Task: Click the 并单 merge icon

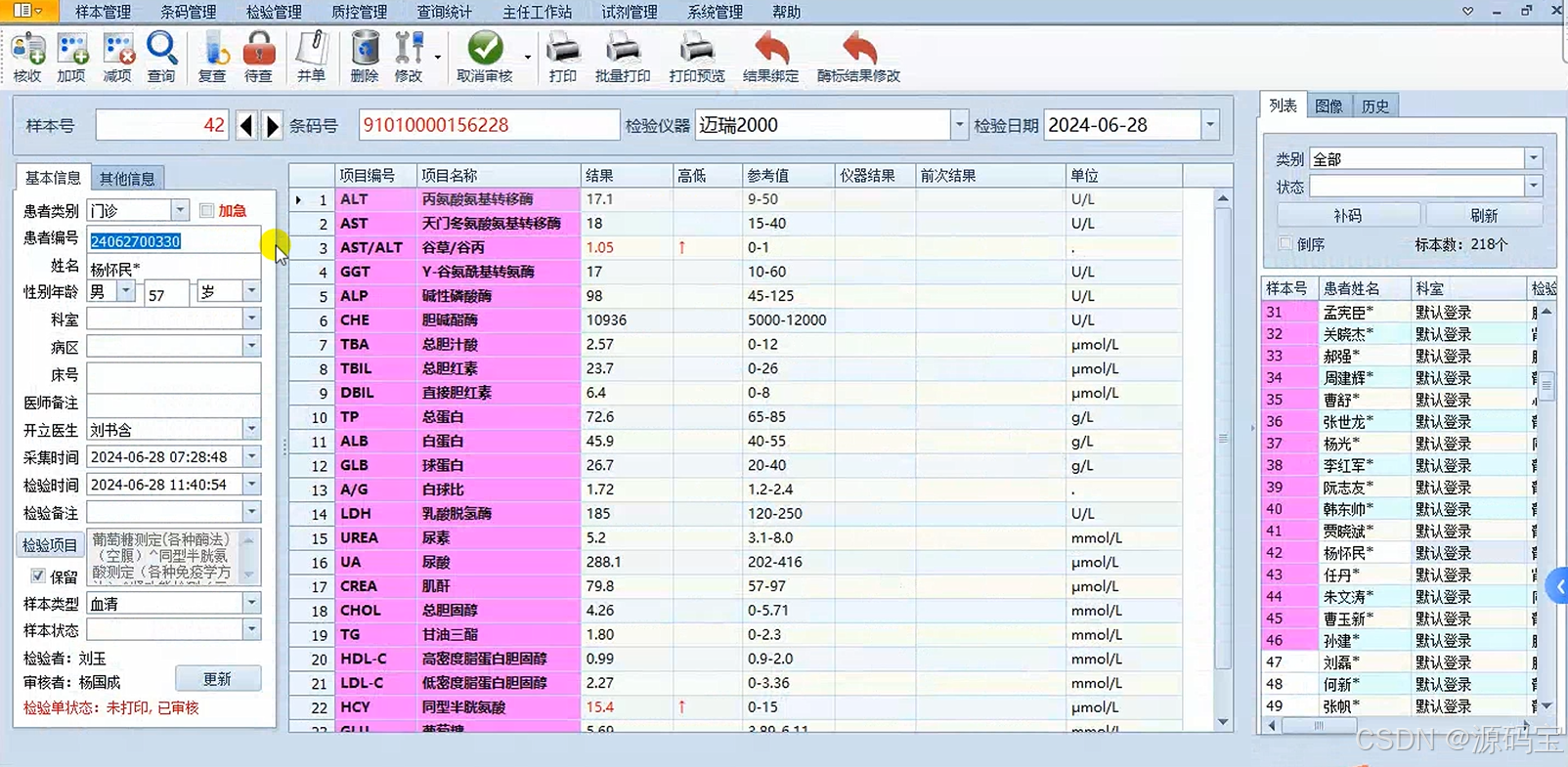Action: [311, 57]
